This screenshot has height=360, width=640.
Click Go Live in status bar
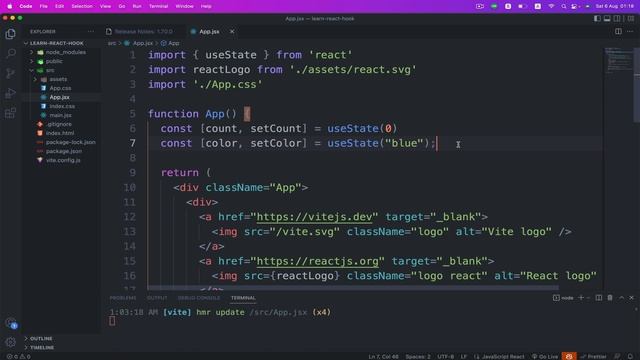pyautogui.click(x=545, y=356)
